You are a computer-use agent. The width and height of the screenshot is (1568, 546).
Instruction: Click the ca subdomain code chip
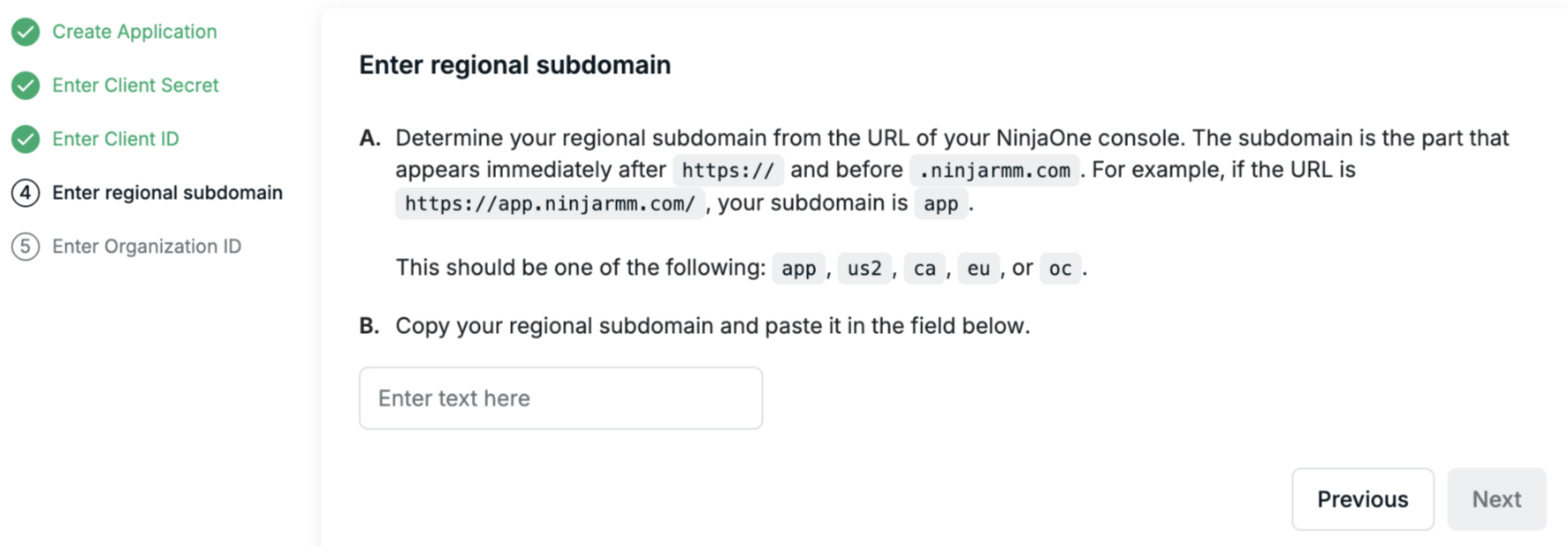(x=925, y=269)
